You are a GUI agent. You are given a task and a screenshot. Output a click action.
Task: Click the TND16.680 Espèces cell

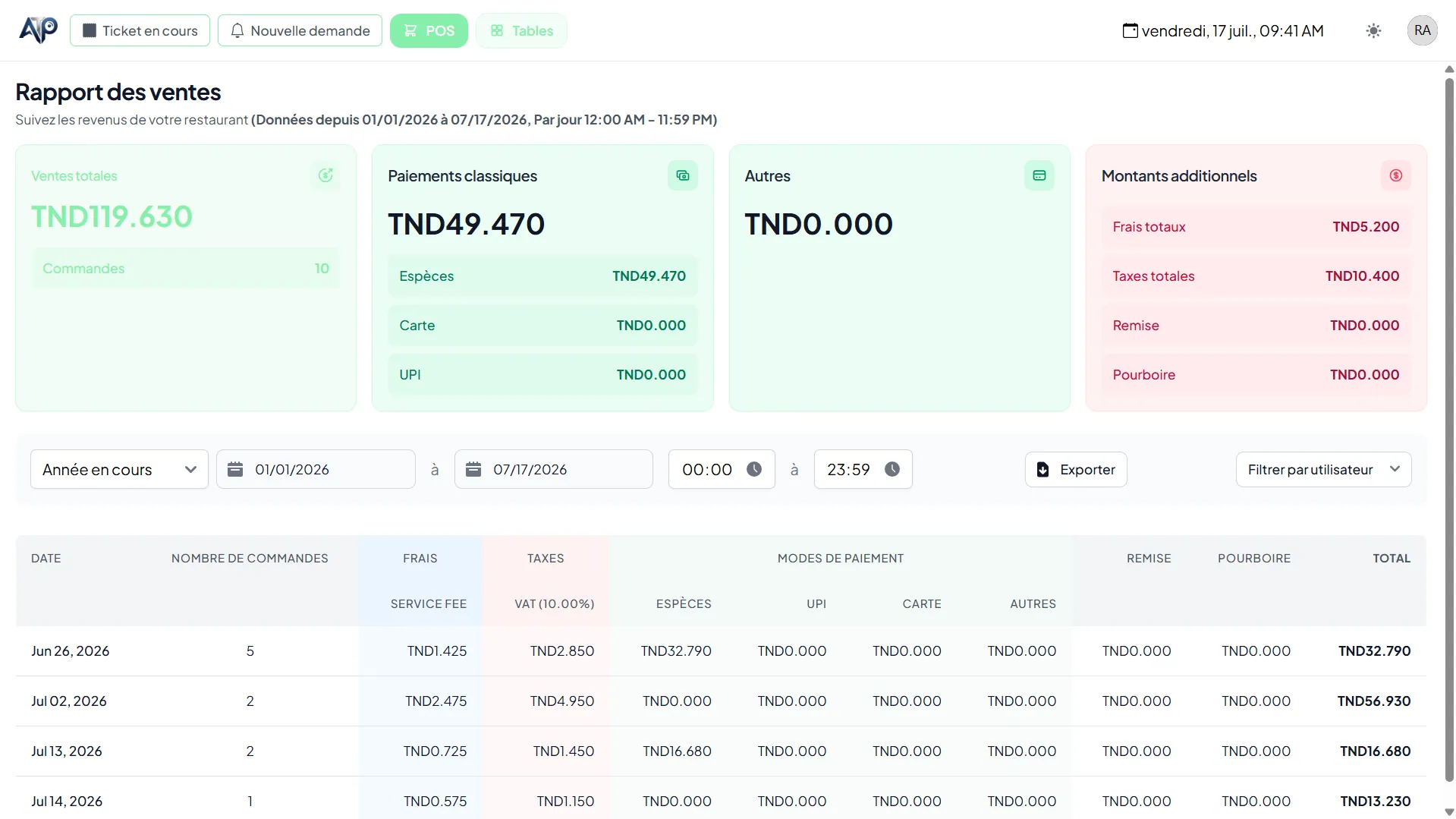(677, 751)
